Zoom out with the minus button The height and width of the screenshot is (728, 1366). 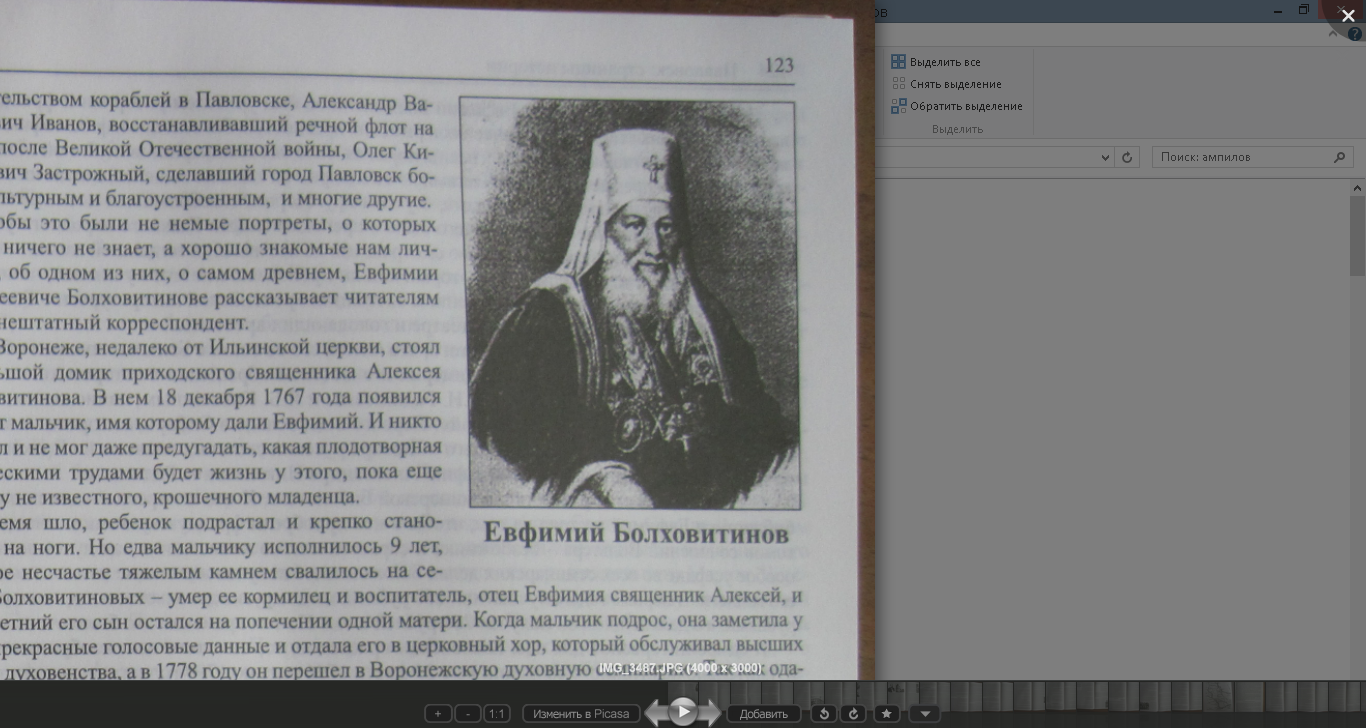click(x=467, y=713)
